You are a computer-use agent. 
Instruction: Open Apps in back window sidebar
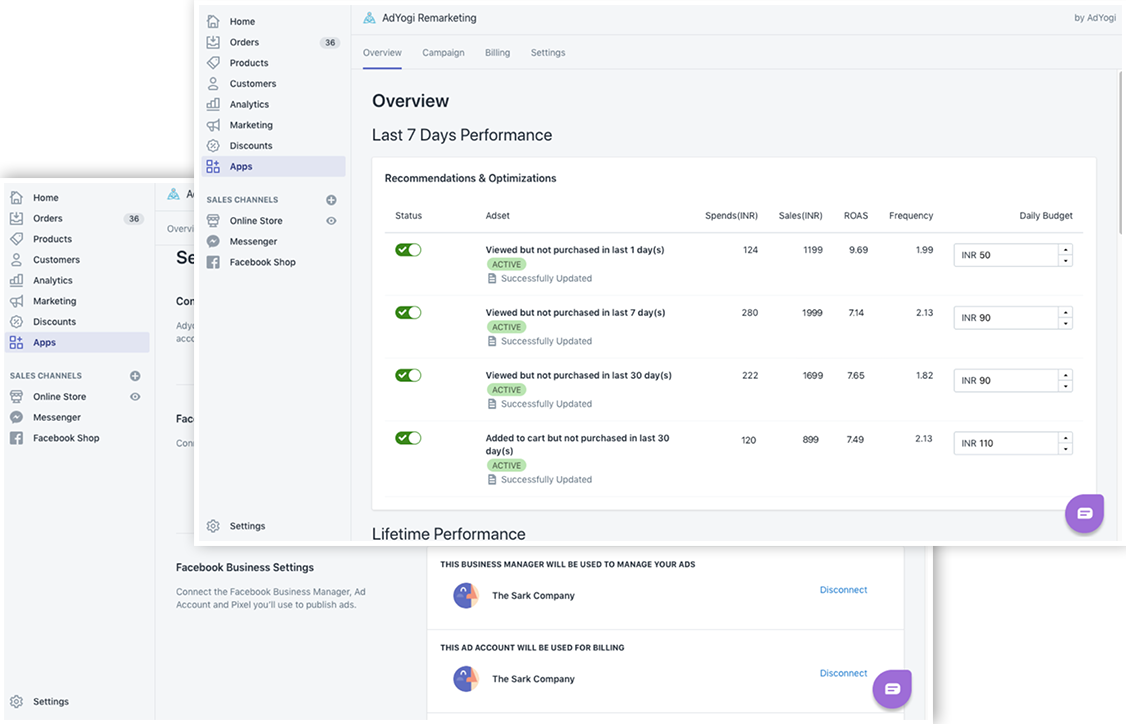click(x=78, y=343)
